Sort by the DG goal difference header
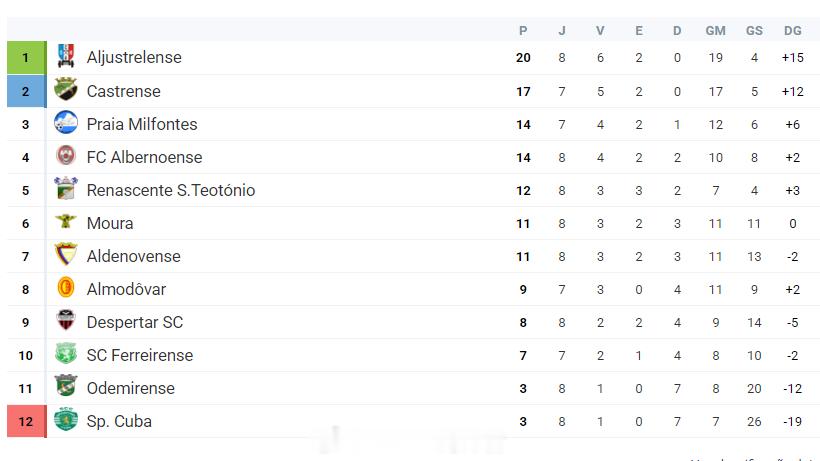This screenshot has height=461, width=820. tap(792, 31)
